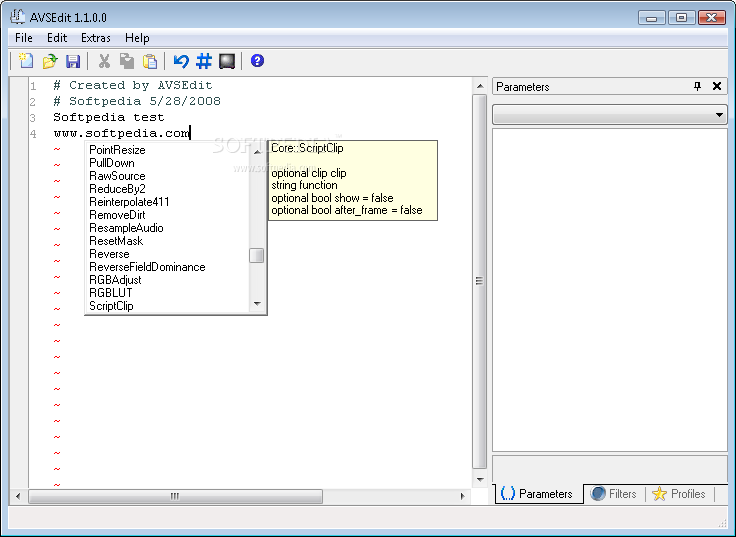The image size is (736, 537).
Task: Click the blue Undo arrow icon
Action: pos(181,61)
